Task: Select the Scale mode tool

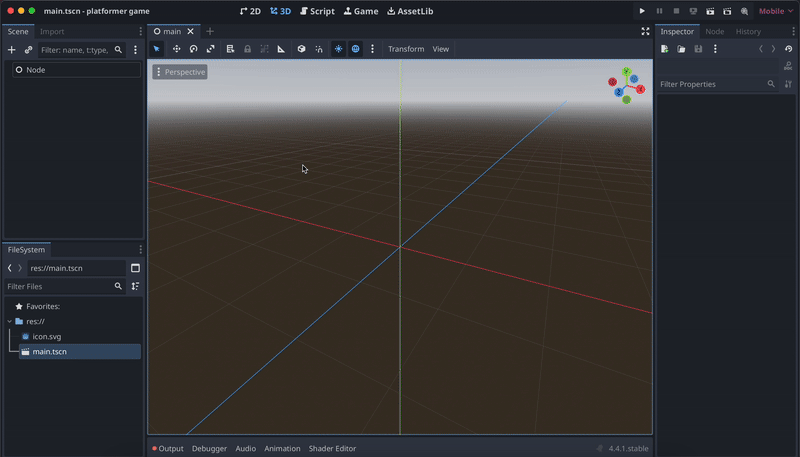Action: [210, 49]
